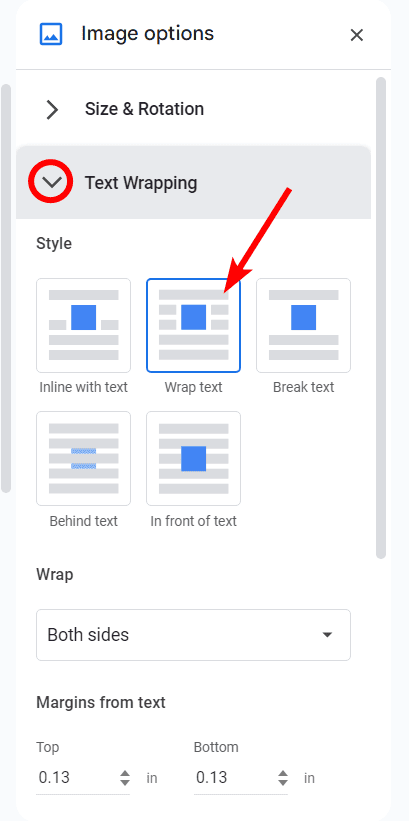Viewport: 409px width, 821px height.
Task: Select the Inline with text style icon
Action: 83,325
